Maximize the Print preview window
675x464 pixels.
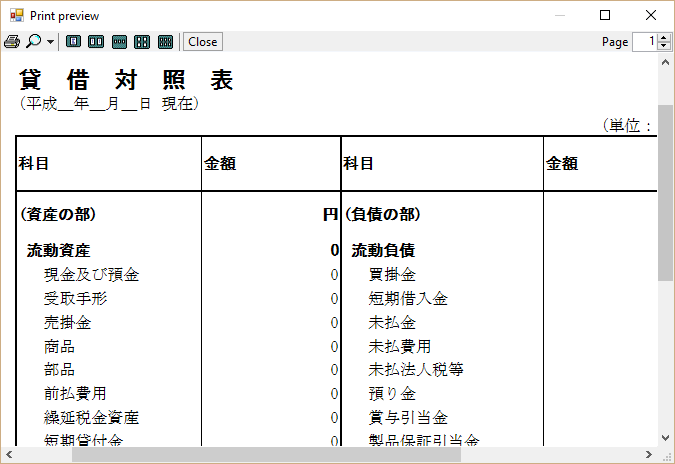point(605,15)
